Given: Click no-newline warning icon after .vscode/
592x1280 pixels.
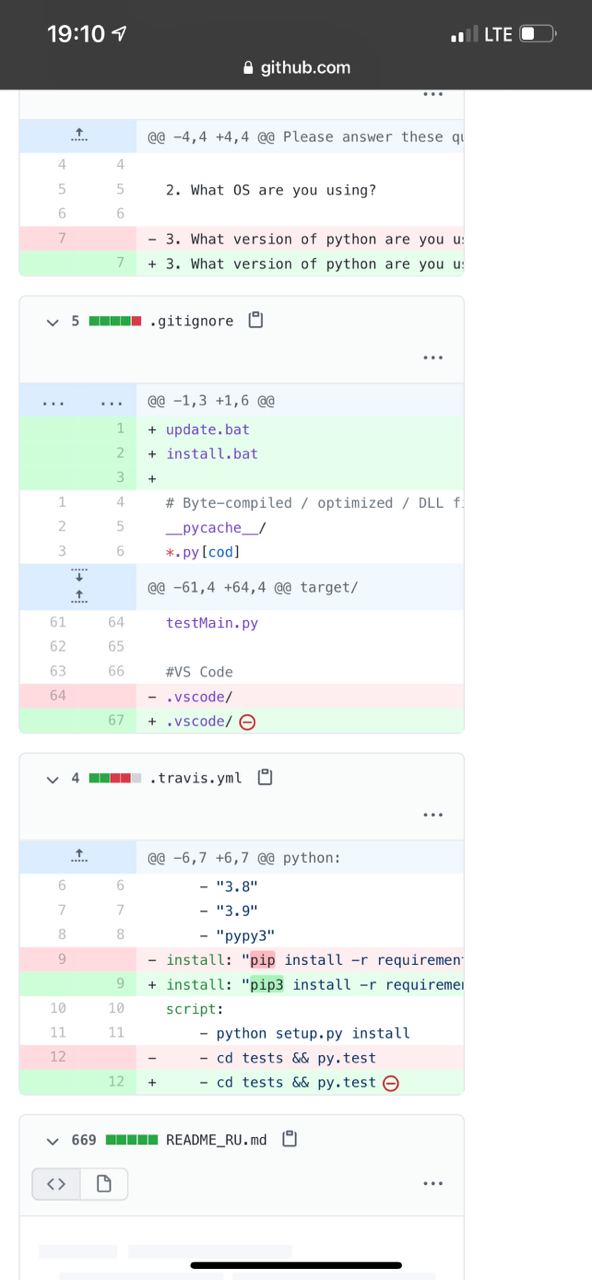Looking at the screenshot, I should click(247, 722).
